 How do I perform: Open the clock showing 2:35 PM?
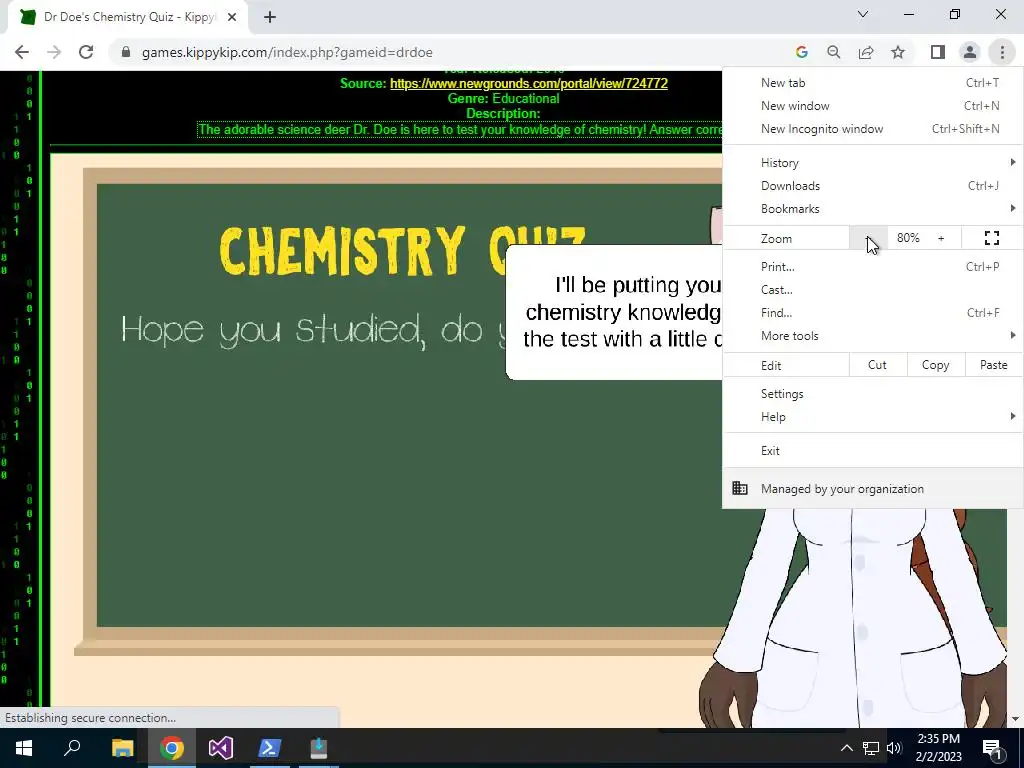(x=938, y=748)
